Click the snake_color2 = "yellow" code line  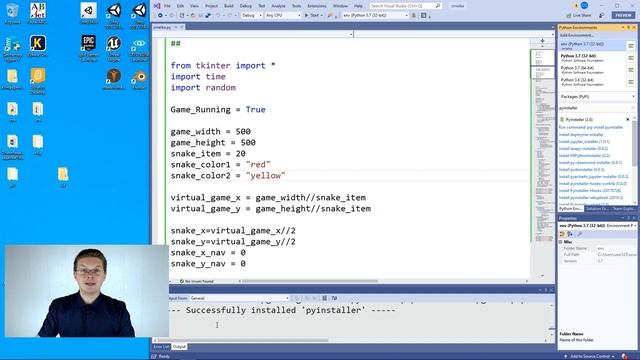click(x=228, y=176)
